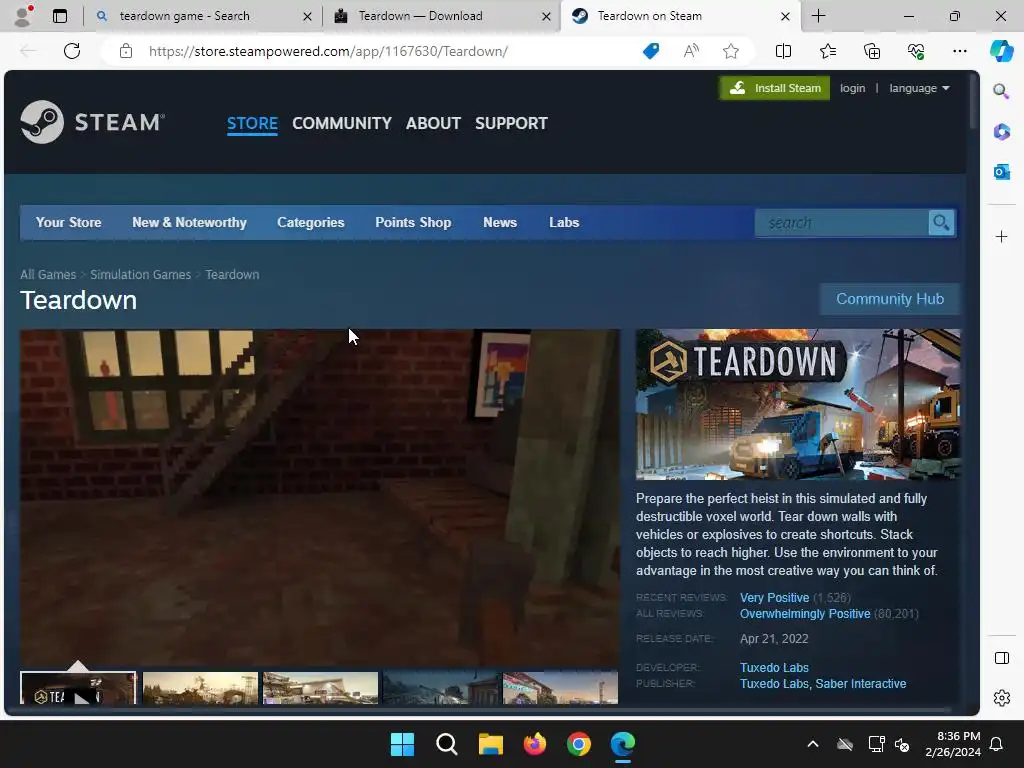Open Outlook from the sidebar
Image resolution: width=1024 pixels, height=768 pixels.
coord(1001,172)
